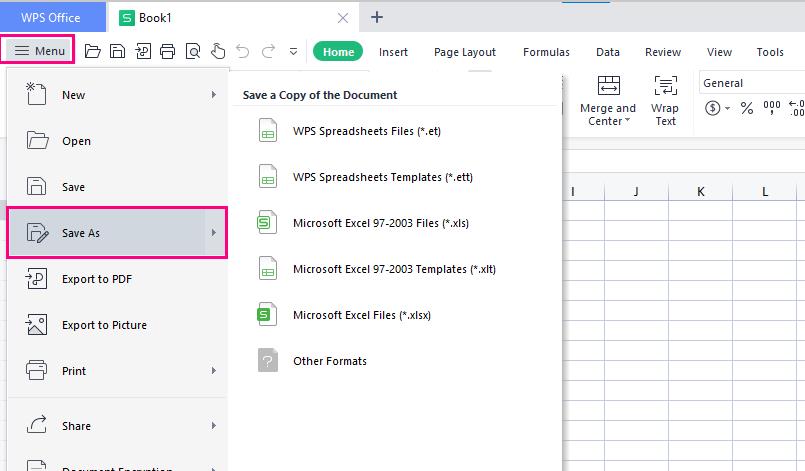Click the .xlsx file type icon
805x471 pixels.
click(x=267, y=314)
